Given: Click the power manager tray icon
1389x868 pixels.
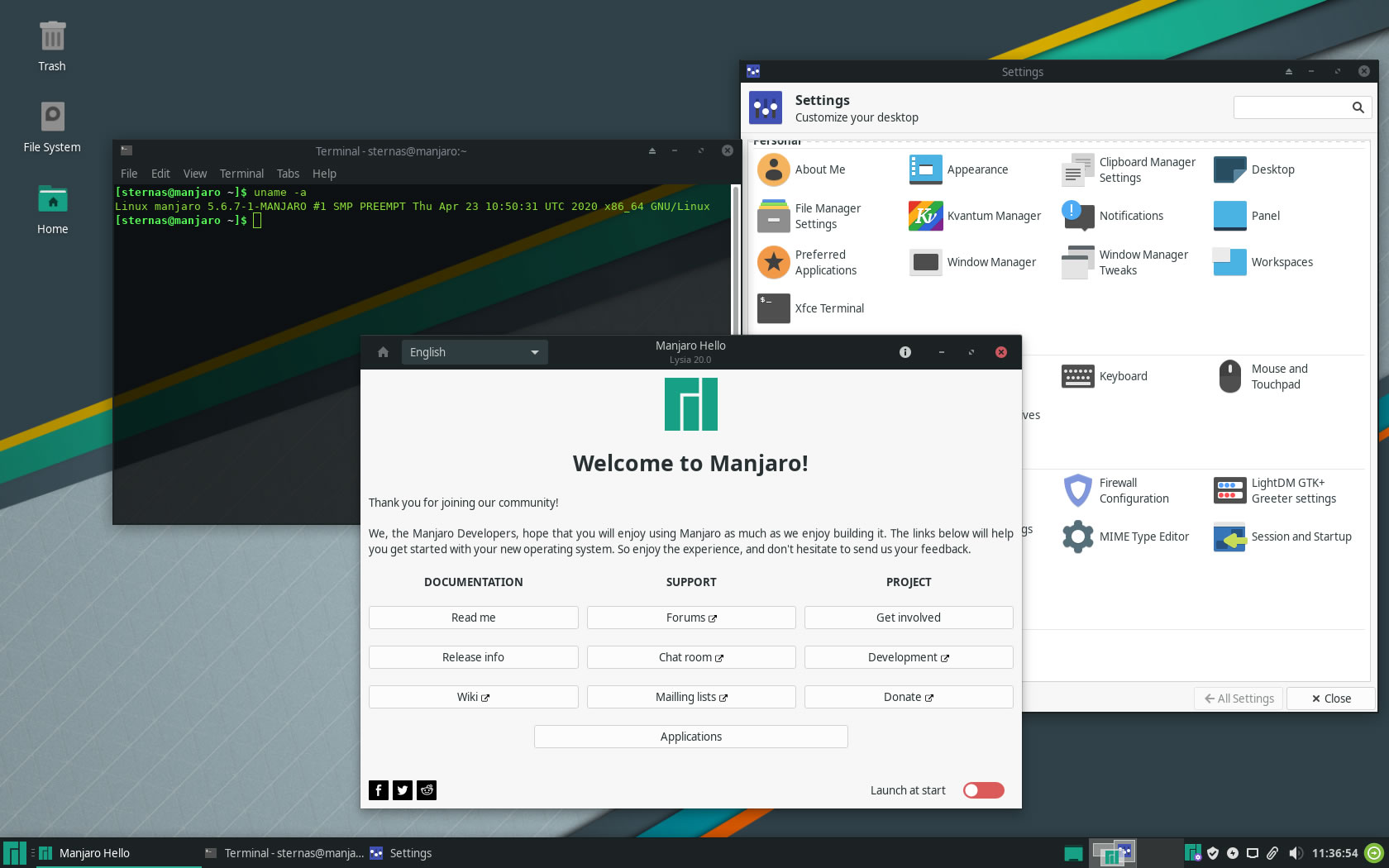Looking at the screenshot, I should (x=1233, y=853).
